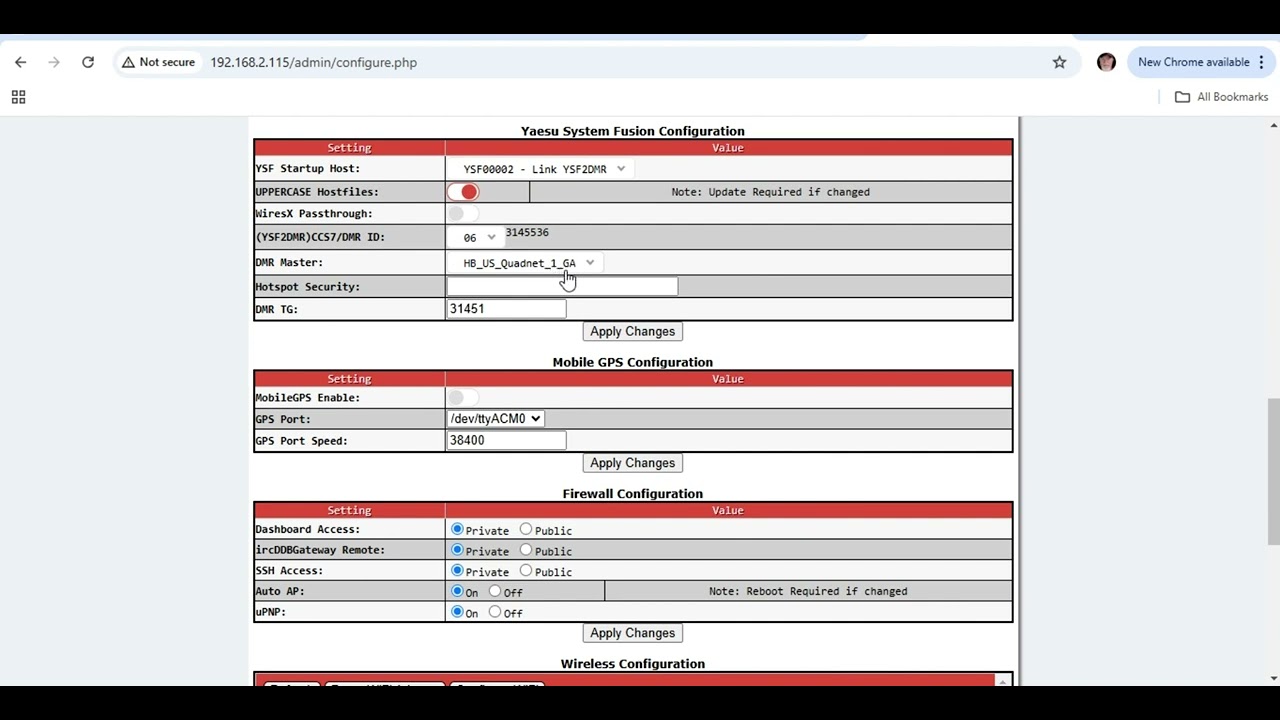Click the 3145536 DMR ID text
1280x720 pixels.
[x=527, y=232]
